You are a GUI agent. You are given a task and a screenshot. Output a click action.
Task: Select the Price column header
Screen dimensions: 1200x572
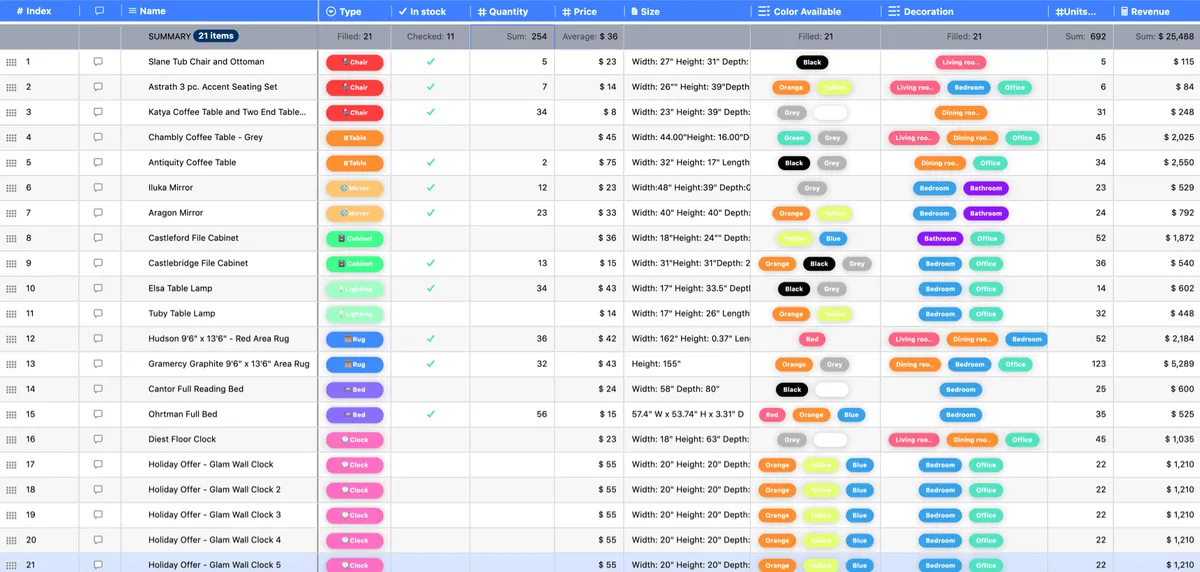(x=589, y=11)
